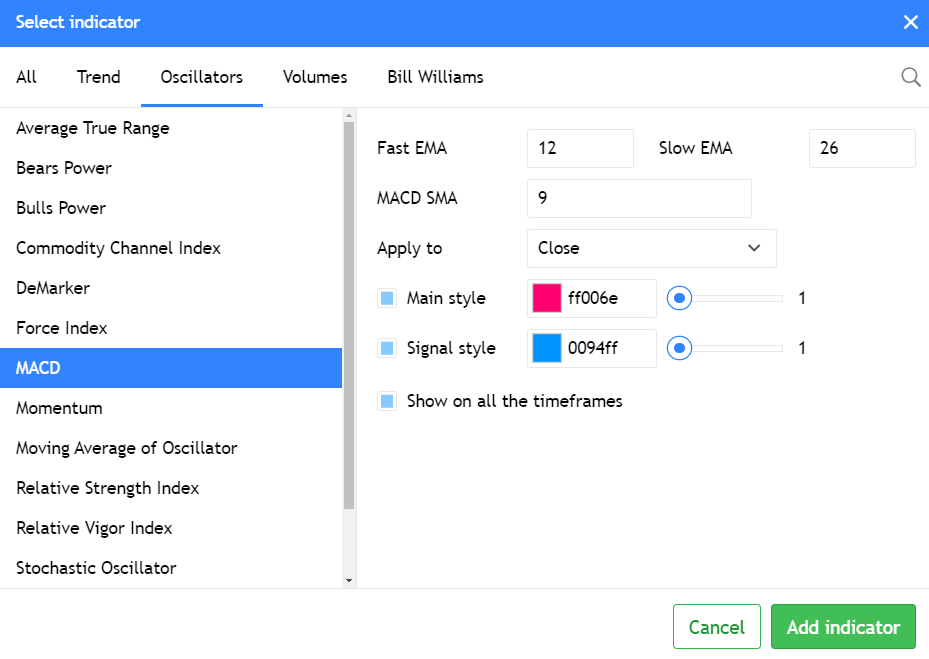Click the search magnifier icon
This screenshot has width=929, height=659.
click(910, 77)
